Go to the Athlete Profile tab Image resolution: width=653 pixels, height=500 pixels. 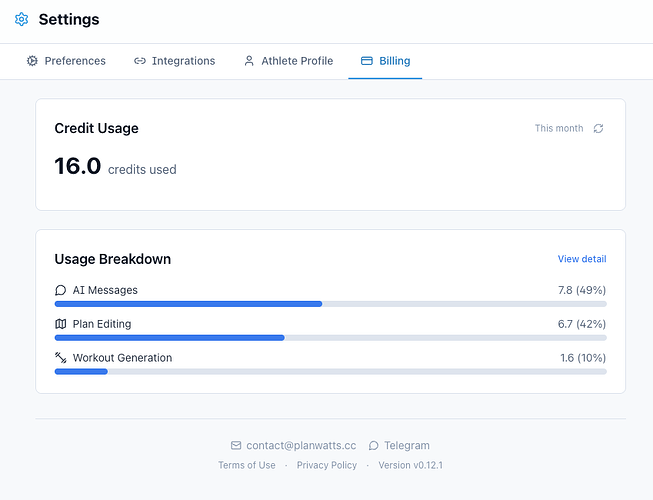(288, 61)
